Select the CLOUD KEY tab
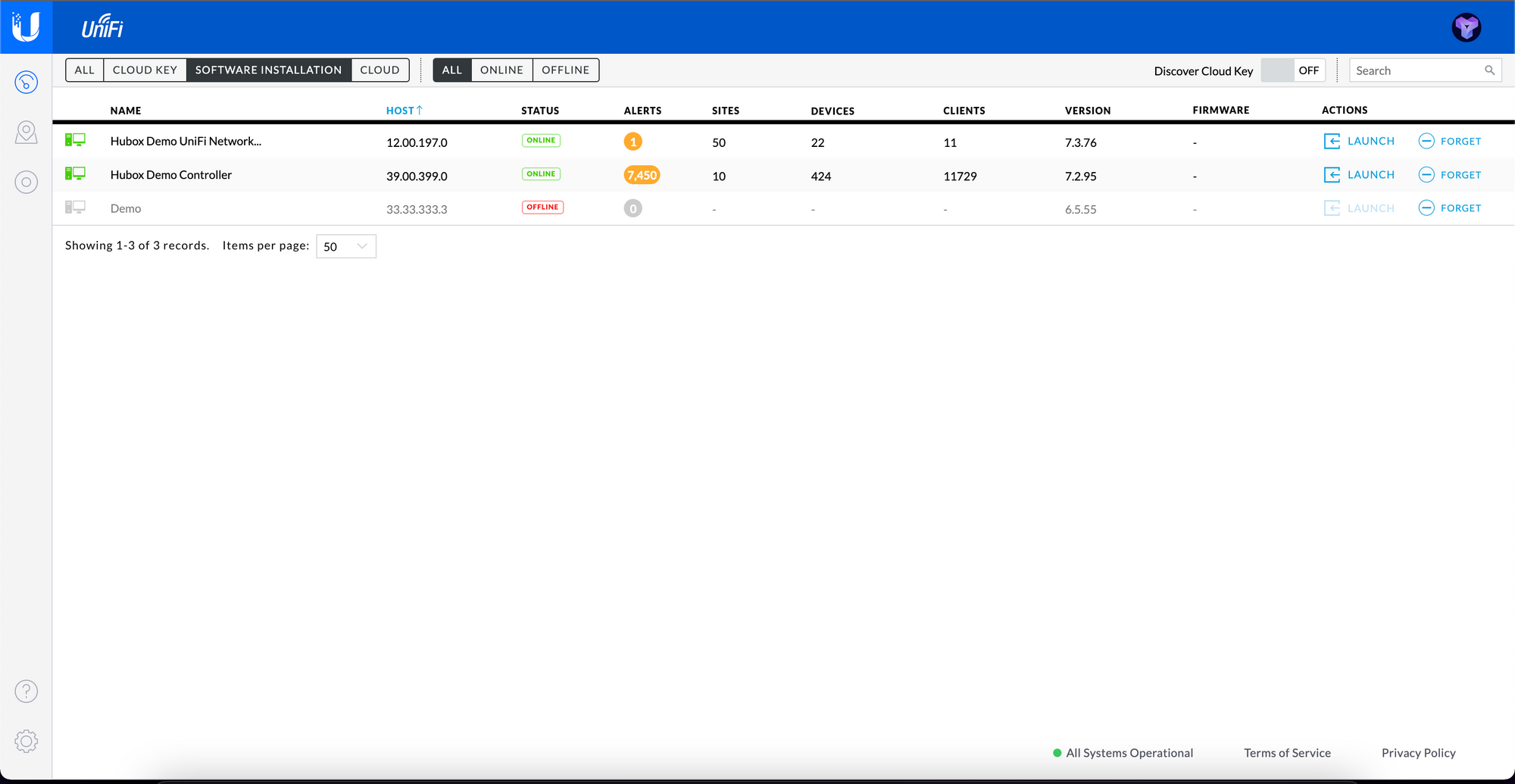 point(145,70)
